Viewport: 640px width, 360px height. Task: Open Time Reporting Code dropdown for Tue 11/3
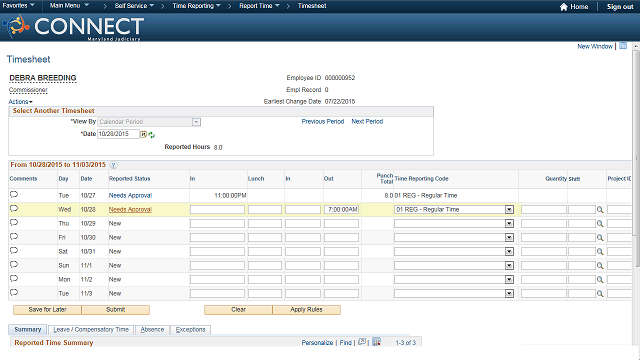coord(509,293)
